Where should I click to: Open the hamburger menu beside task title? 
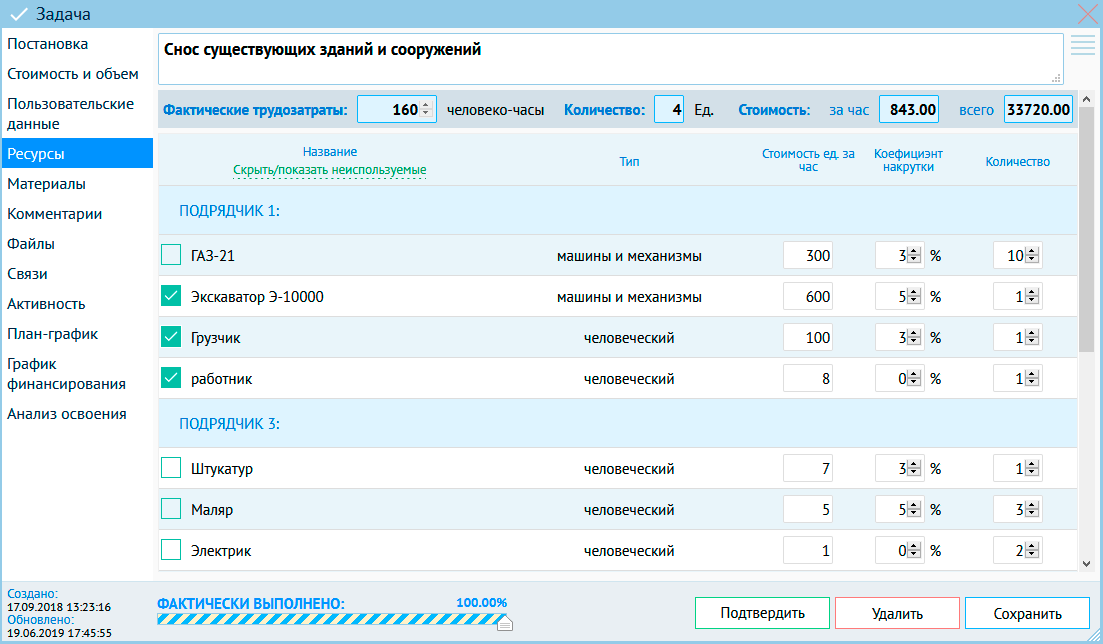click(x=1083, y=45)
